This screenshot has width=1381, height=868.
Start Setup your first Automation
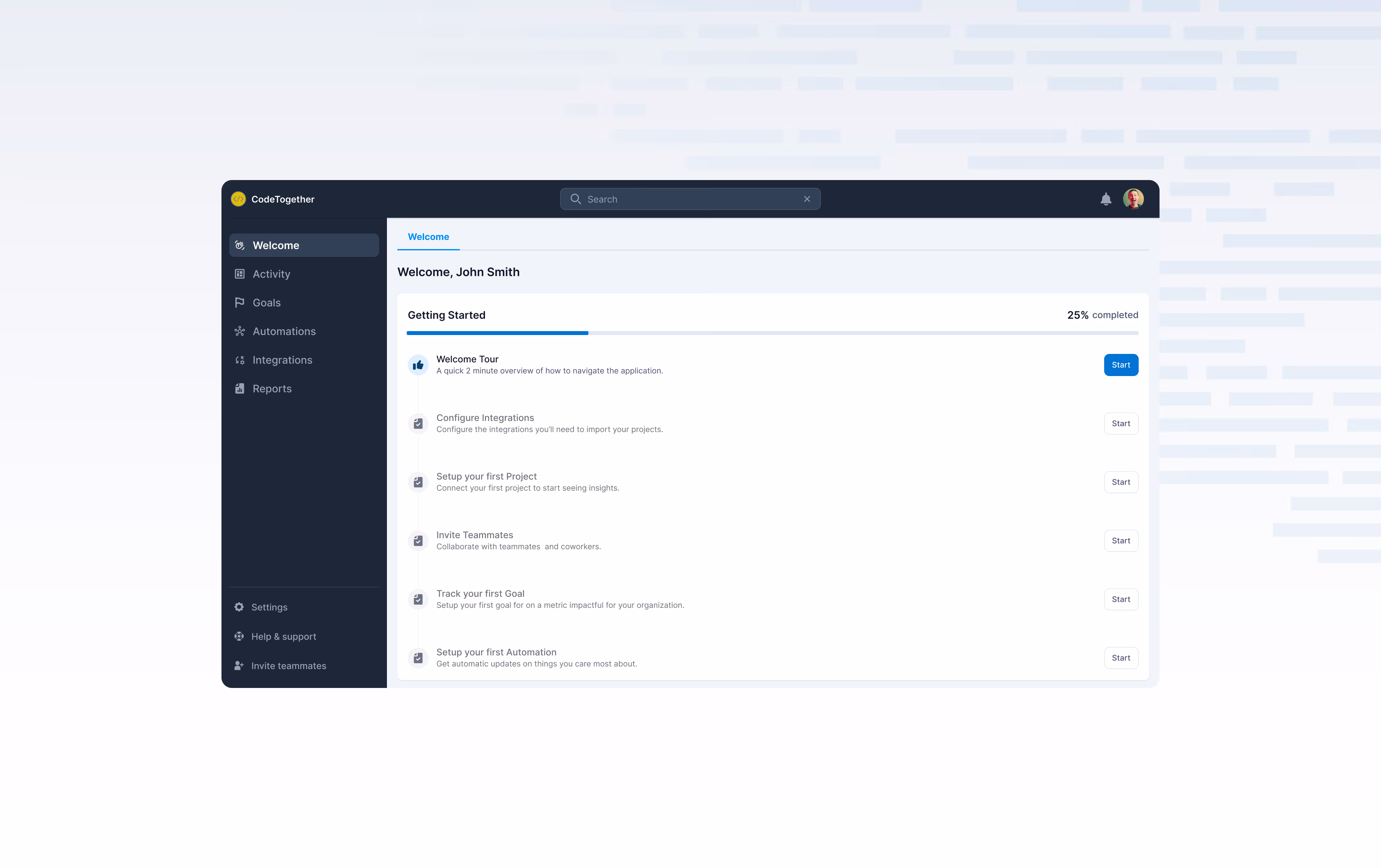click(1121, 658)
